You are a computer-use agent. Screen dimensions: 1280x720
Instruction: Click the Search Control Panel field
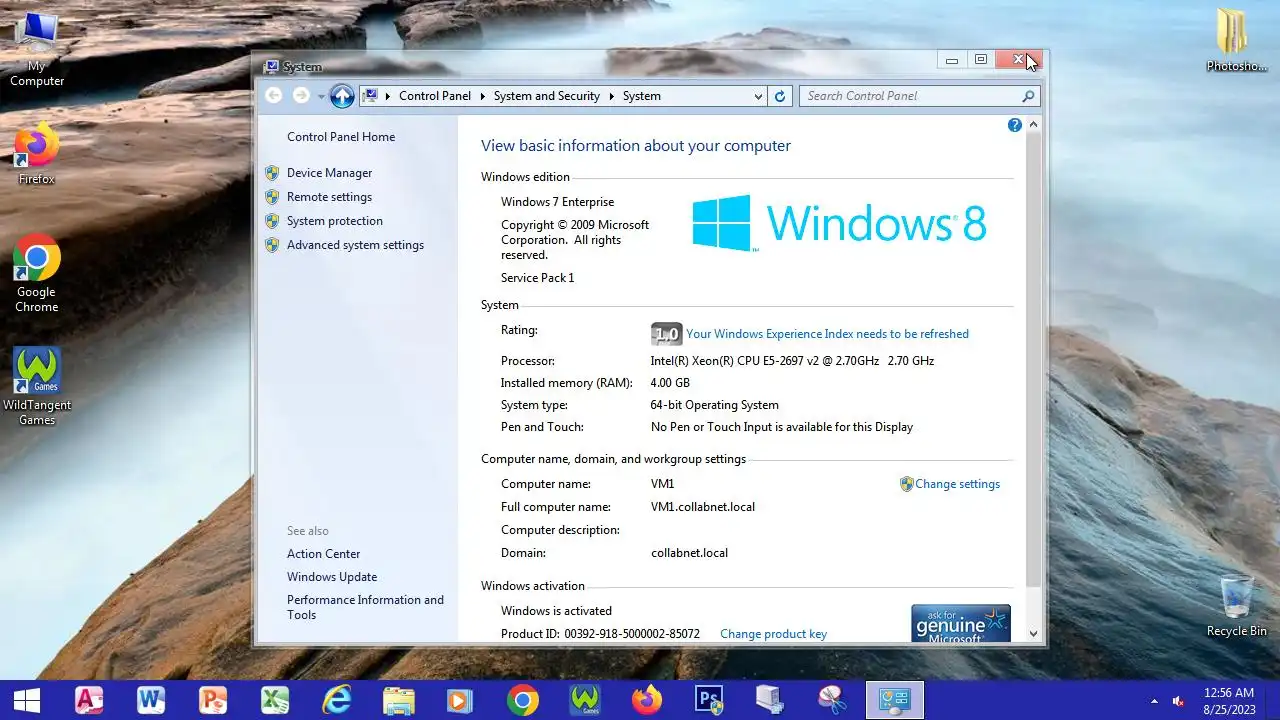919,96
